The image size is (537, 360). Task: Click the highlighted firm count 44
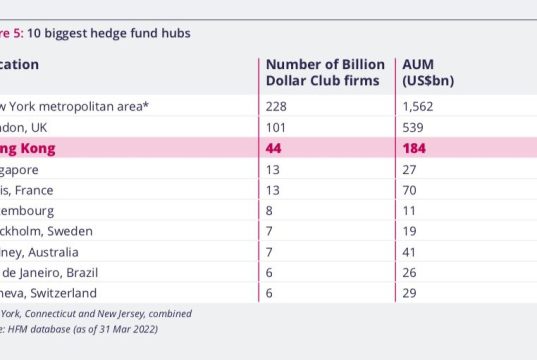273,148
